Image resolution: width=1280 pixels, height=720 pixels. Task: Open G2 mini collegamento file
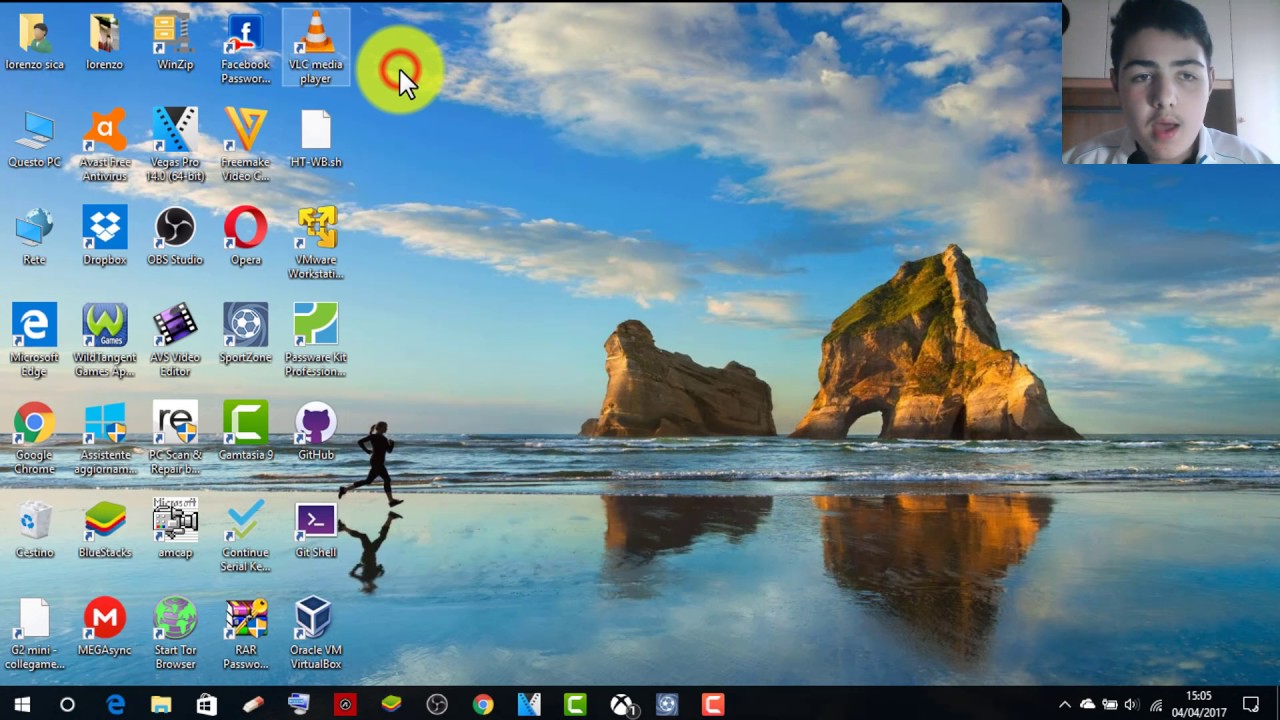35,634
